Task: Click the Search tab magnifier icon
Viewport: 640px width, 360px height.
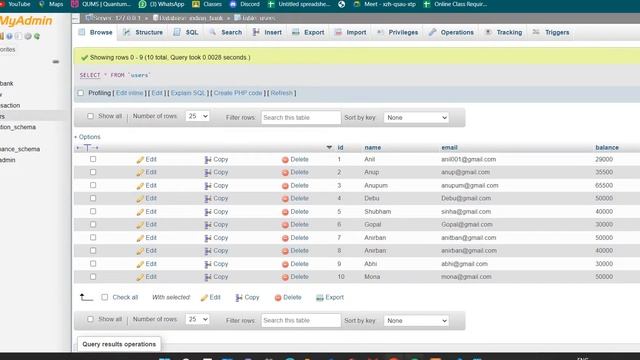Action: click(x=213, y=32)
